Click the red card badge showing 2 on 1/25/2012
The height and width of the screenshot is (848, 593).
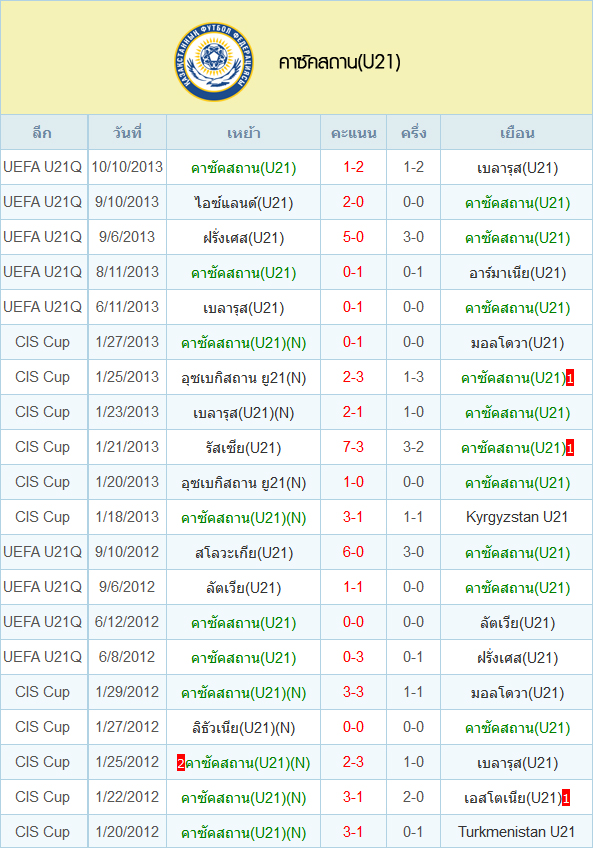[181, 763]
